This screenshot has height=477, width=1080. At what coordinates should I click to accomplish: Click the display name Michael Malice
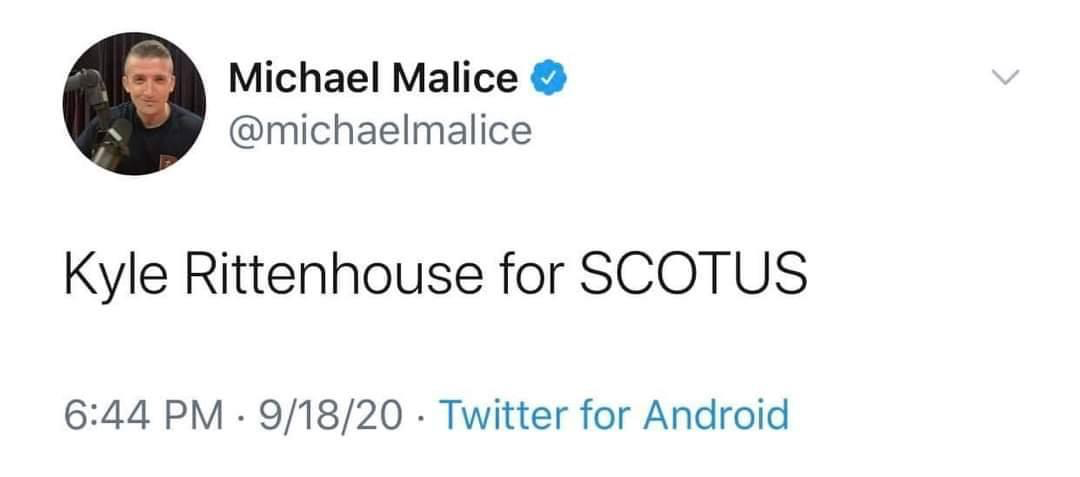tap(373, 77)
